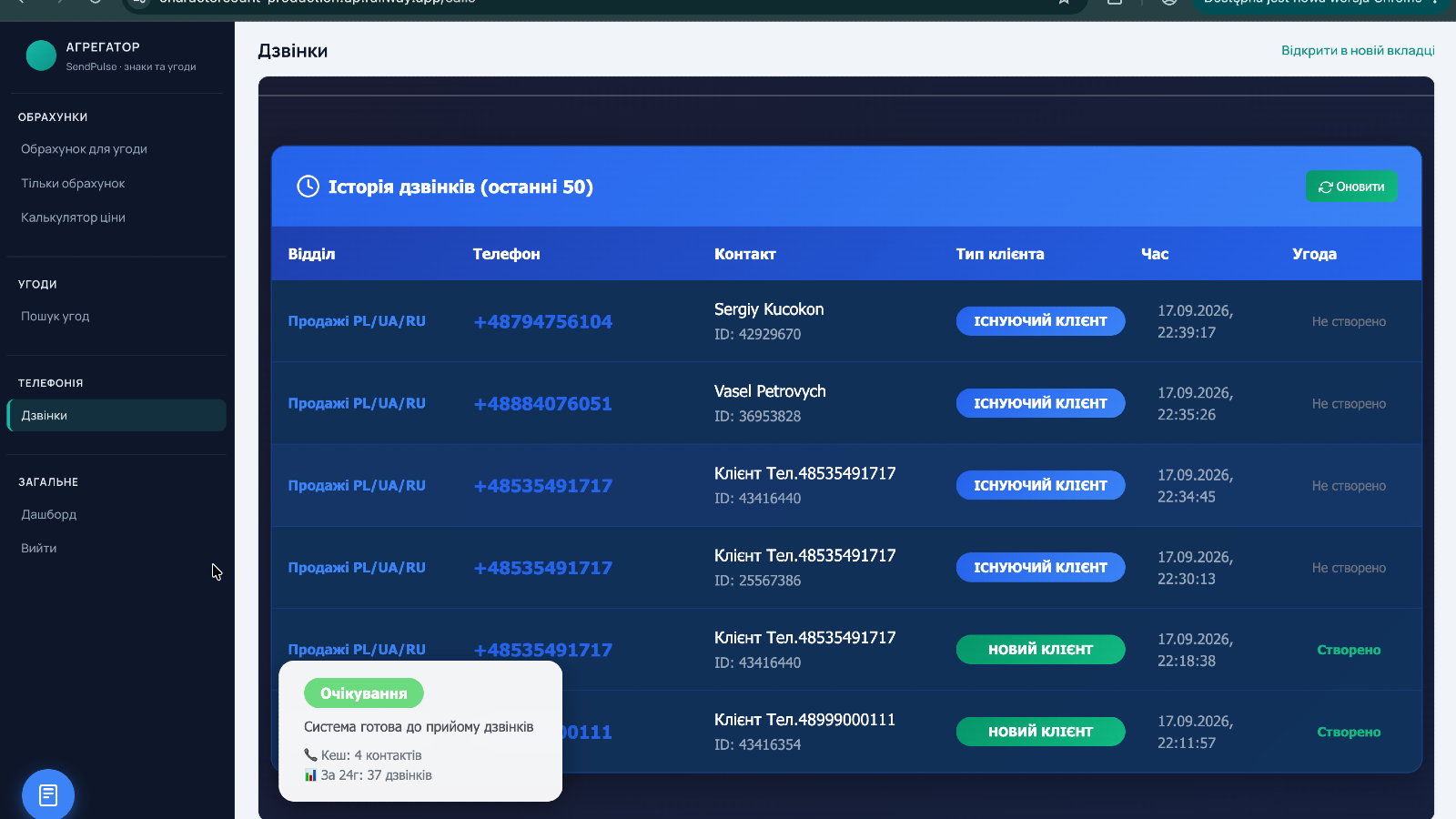Click phone +48535491717 in 22:34:45 row
Screen dimensions: 1456x819
(543, 486)
